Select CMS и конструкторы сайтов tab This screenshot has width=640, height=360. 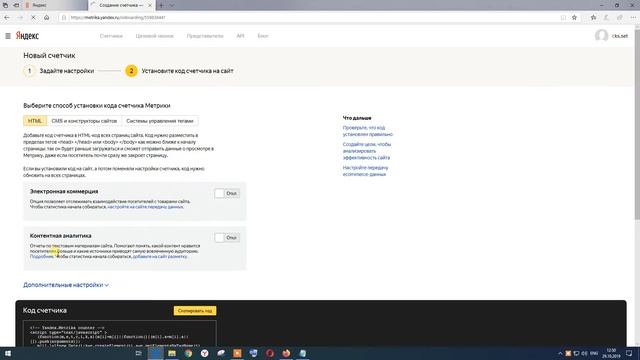84,121
